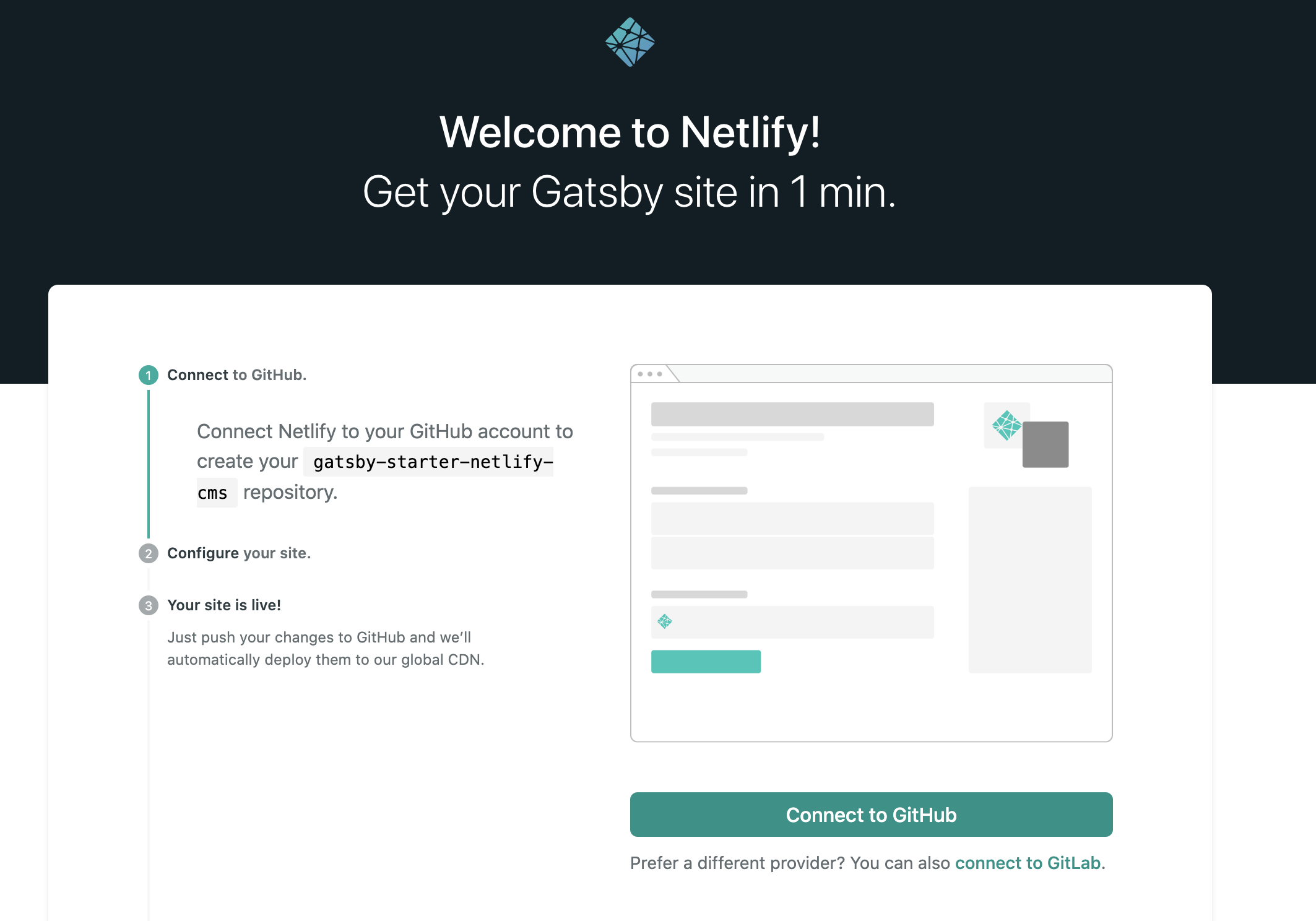
Task: Click the small Netlify icon in form row
Action: point(664,622)
